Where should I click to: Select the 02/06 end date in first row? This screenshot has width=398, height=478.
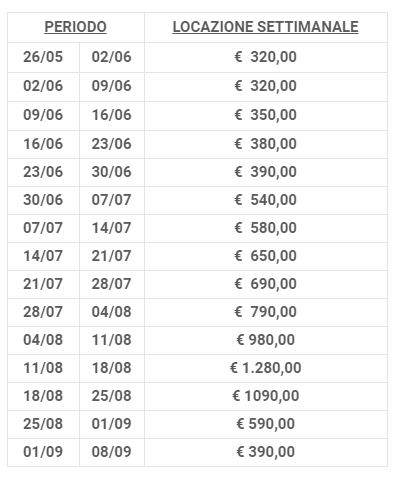[x=111, y=57]
